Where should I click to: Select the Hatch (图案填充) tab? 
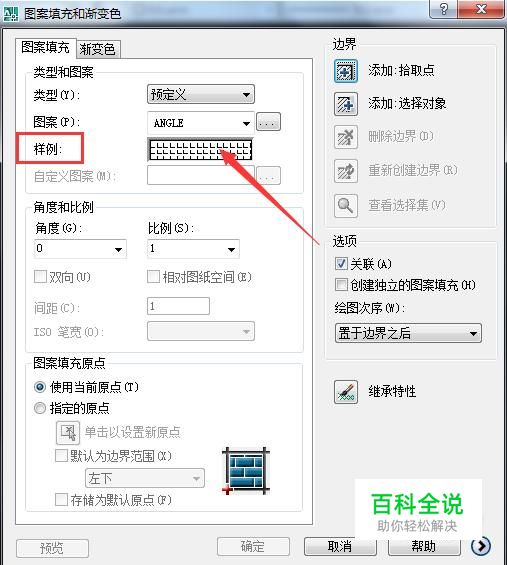point(45,47)
